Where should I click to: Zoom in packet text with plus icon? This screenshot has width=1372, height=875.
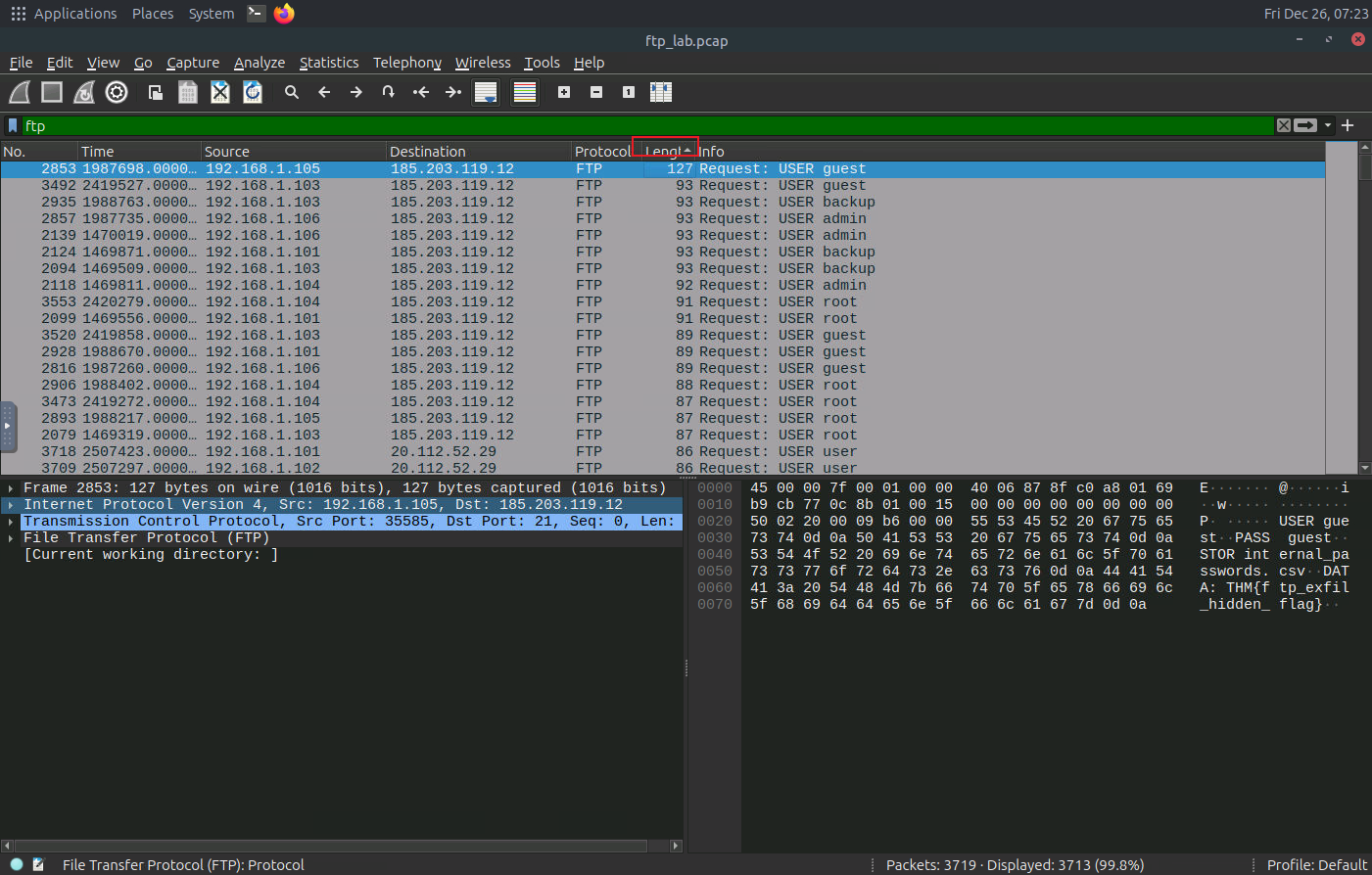[x=564, y=92]
